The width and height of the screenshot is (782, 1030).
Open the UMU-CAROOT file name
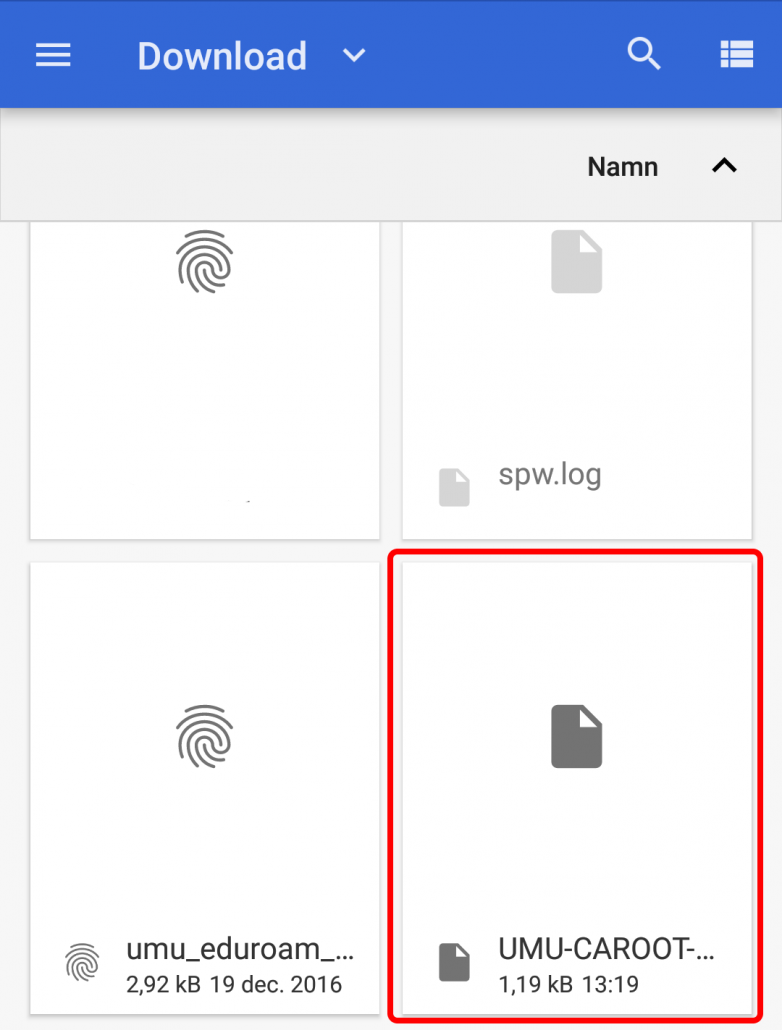tap(606, 949)
